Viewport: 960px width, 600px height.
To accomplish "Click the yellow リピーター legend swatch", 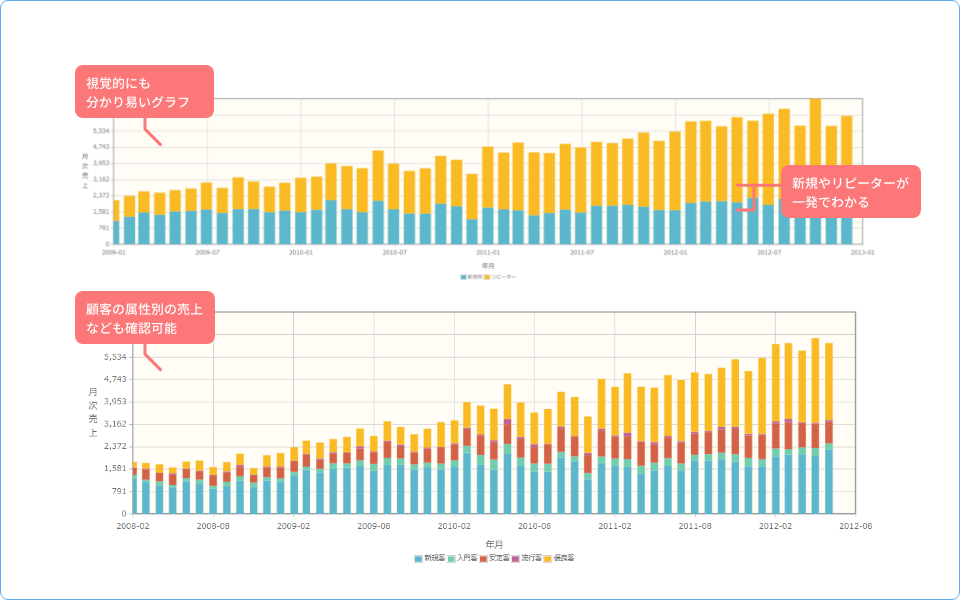I will [487, 277].
